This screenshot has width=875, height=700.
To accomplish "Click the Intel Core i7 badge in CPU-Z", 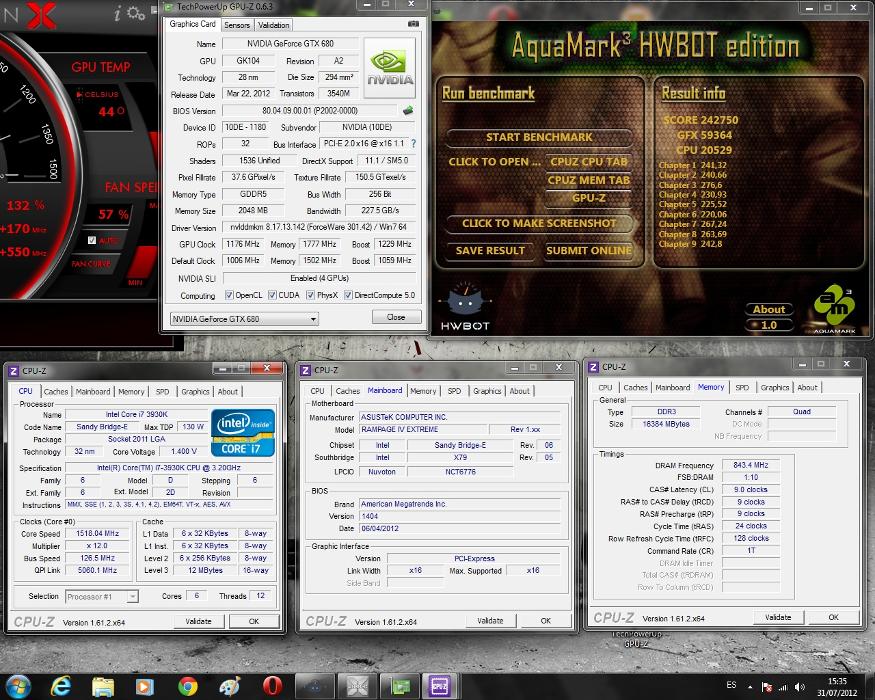I will click(243, 433).
